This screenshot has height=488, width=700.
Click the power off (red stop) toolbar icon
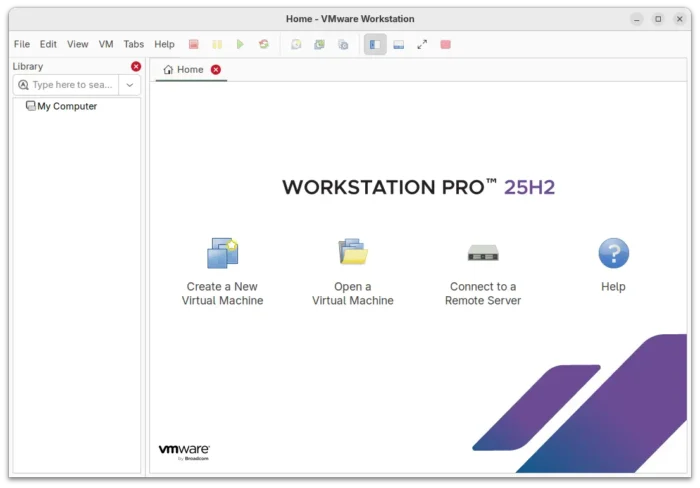tap(193, 44)
